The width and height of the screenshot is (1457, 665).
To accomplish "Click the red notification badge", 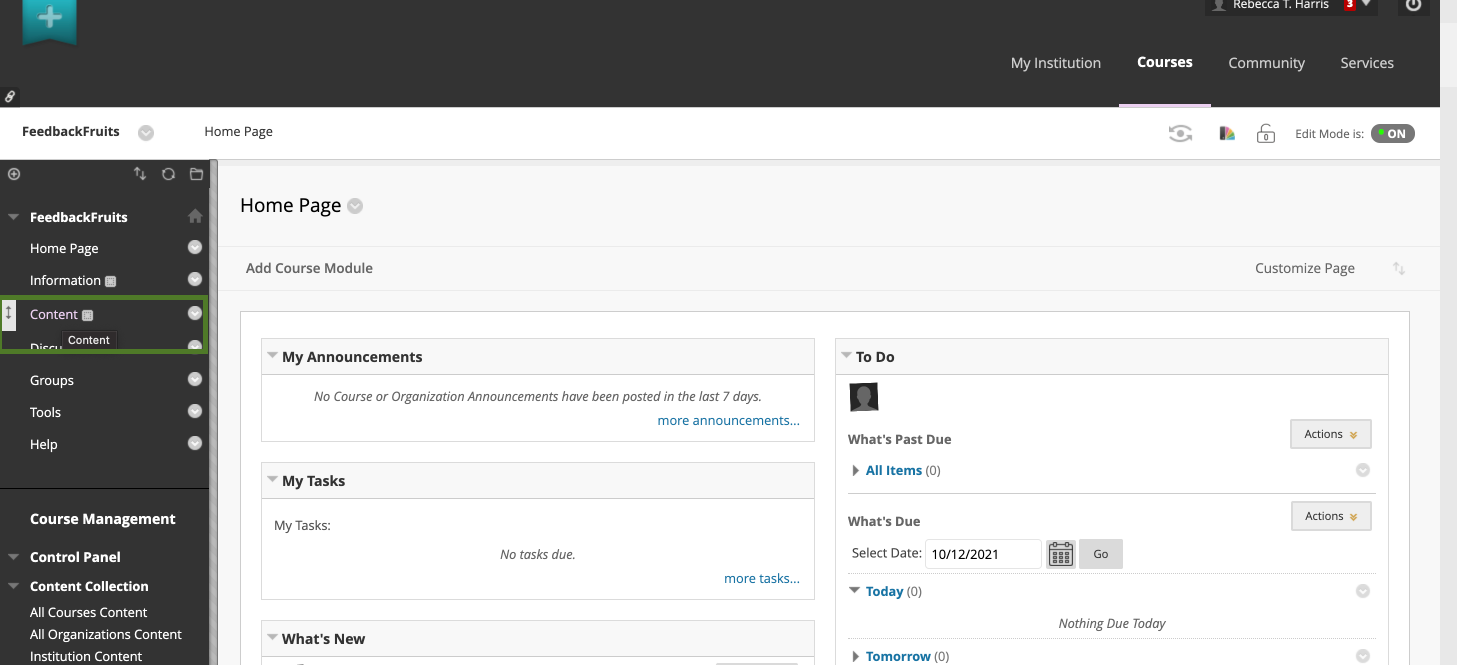I will (1349, 5).
